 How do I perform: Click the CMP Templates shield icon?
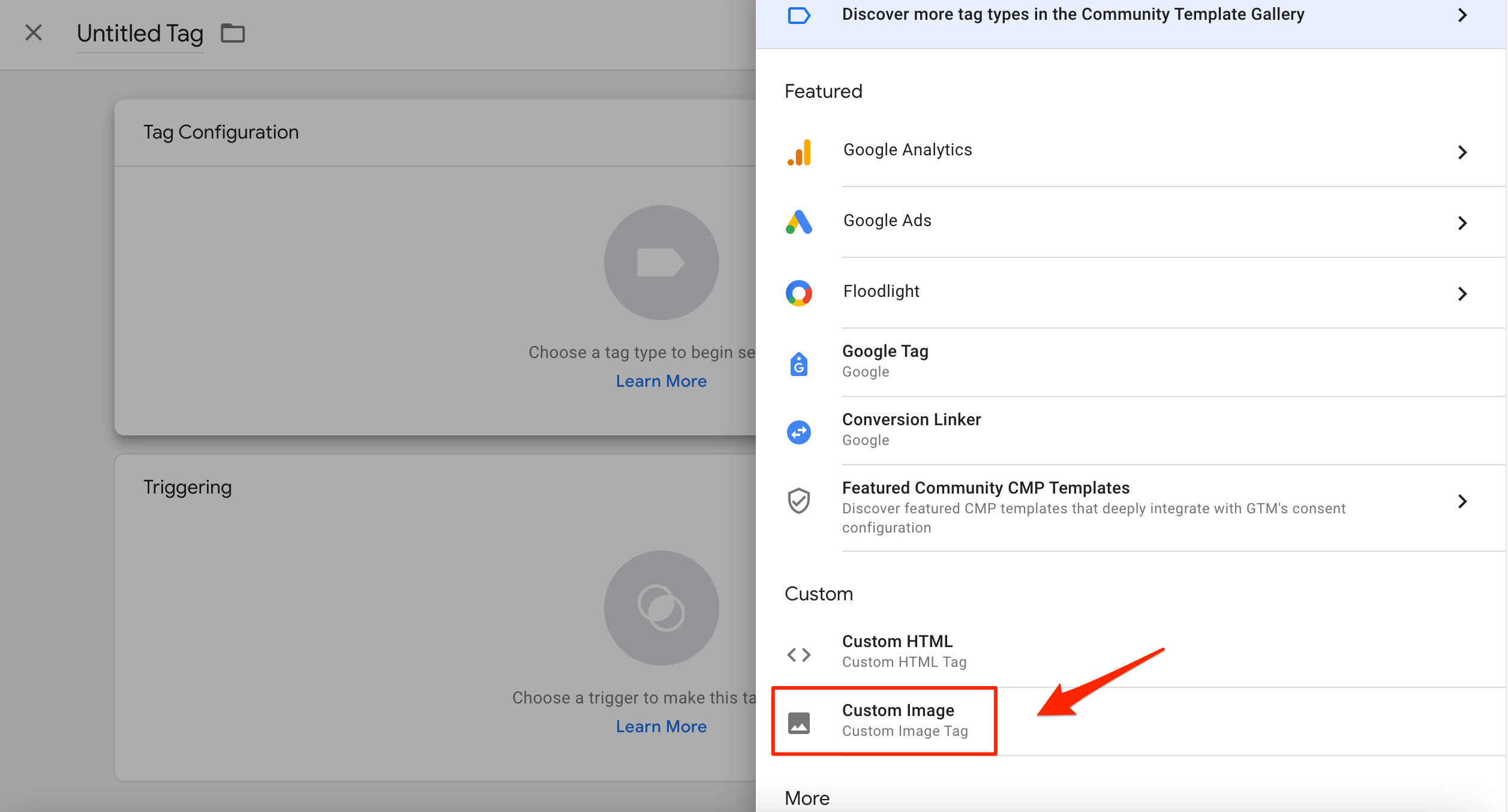click(799, 501)
